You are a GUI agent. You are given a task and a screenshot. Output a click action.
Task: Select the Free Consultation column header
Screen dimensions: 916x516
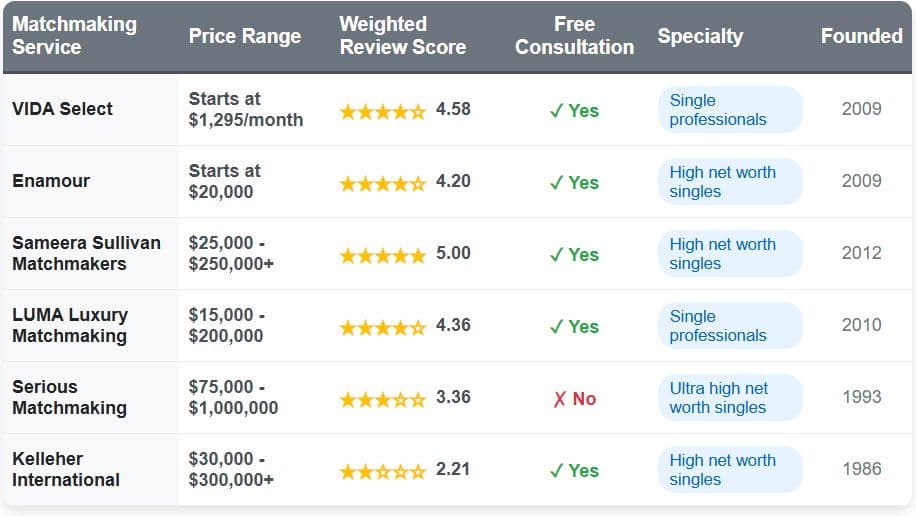tap(574, 36)
